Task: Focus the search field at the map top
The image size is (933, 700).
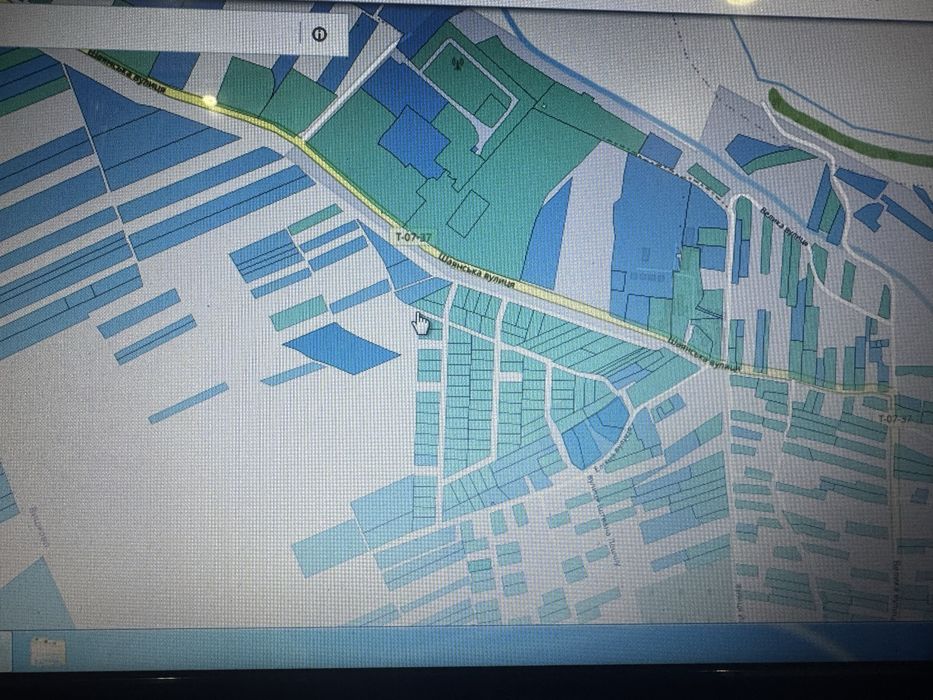Action: [x=149, y=30]
